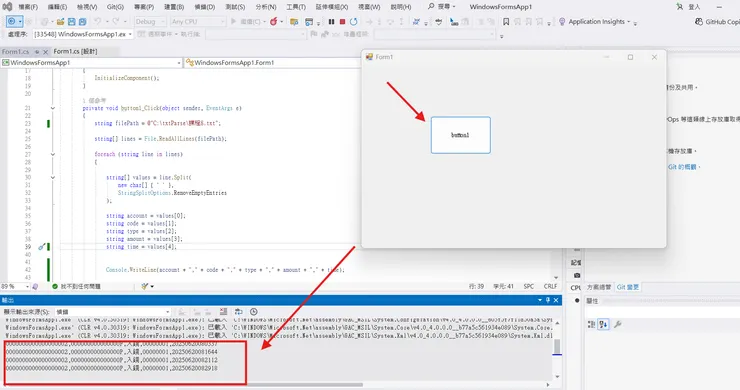Click the 找不到任何問題 status indicator

(76, 287)
